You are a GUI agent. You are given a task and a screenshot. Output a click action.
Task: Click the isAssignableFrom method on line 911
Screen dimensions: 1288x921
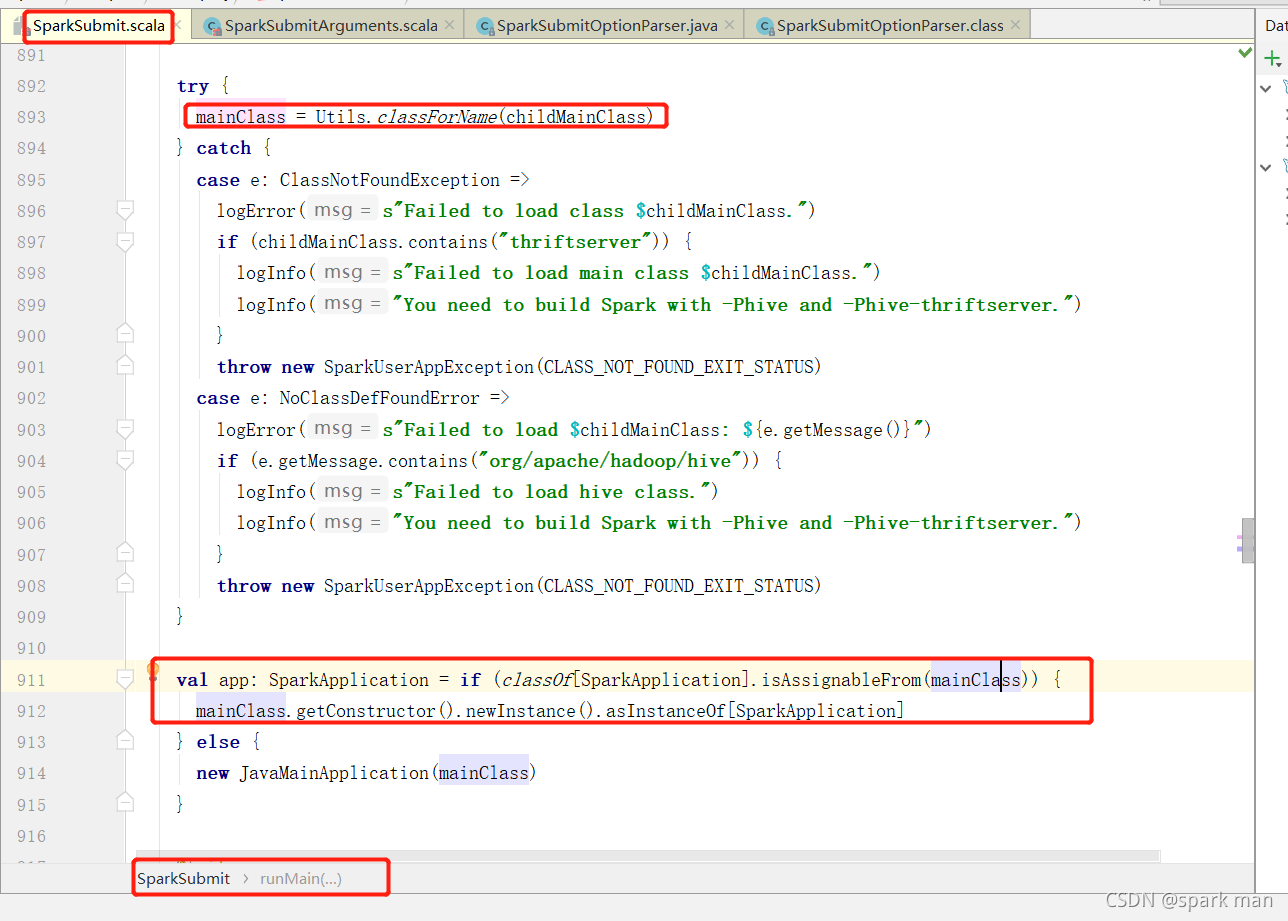[x=843, y=680]
